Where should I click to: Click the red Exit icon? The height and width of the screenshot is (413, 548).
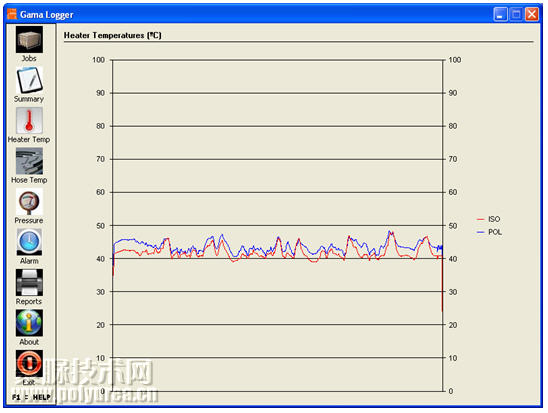29,363
